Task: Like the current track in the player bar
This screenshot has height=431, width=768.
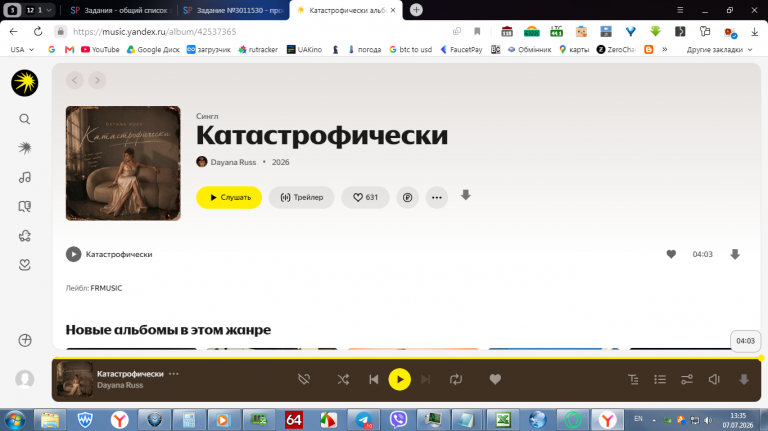Action: pos(495,379)
